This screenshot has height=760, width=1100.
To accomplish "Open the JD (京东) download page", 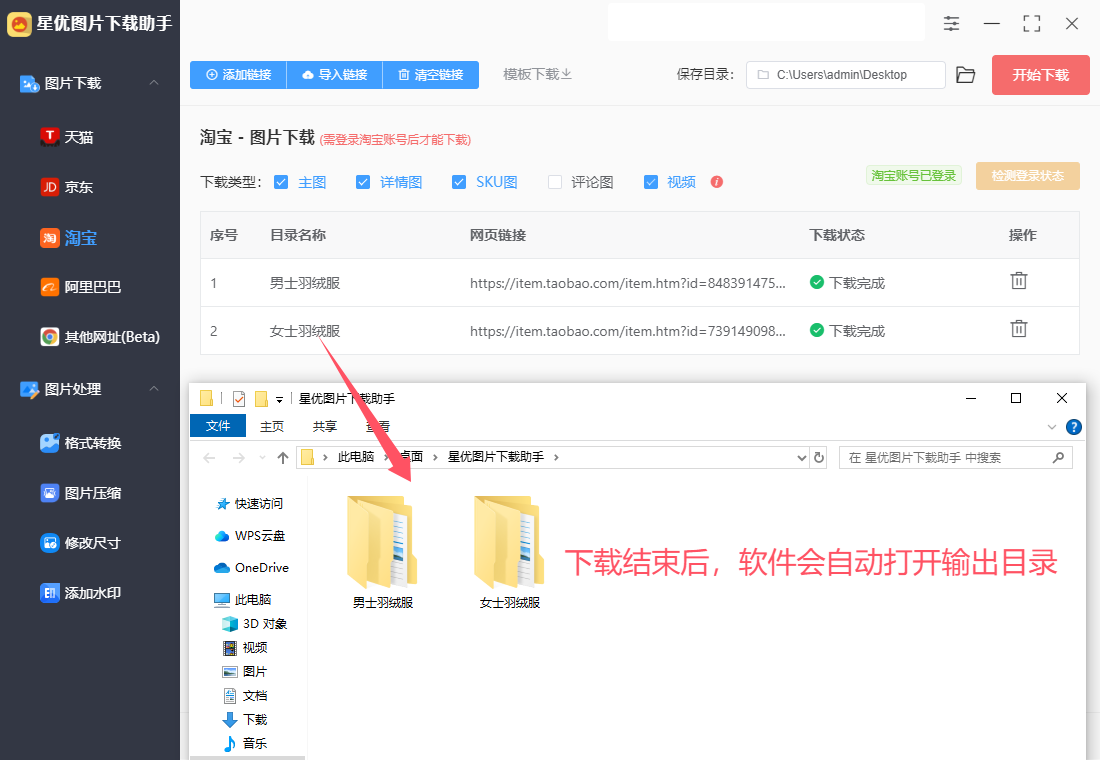I will tap(67, 187).
